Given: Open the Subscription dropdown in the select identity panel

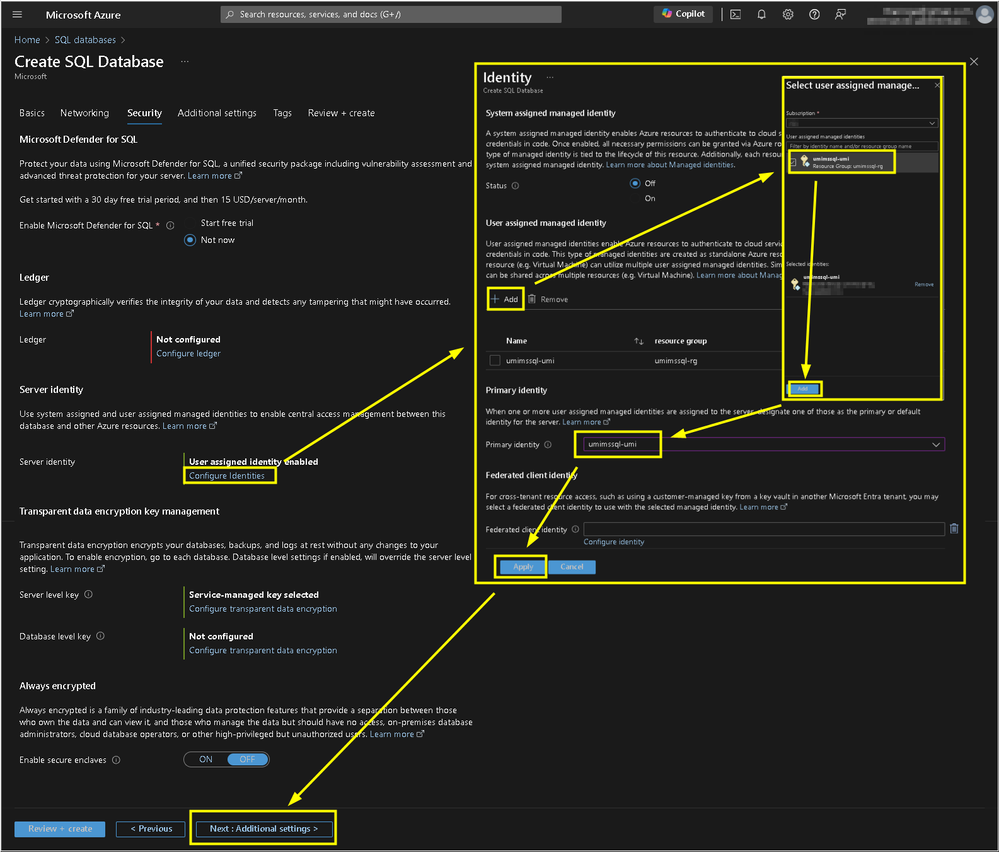Looking at the screenshot, I should 862,123.
